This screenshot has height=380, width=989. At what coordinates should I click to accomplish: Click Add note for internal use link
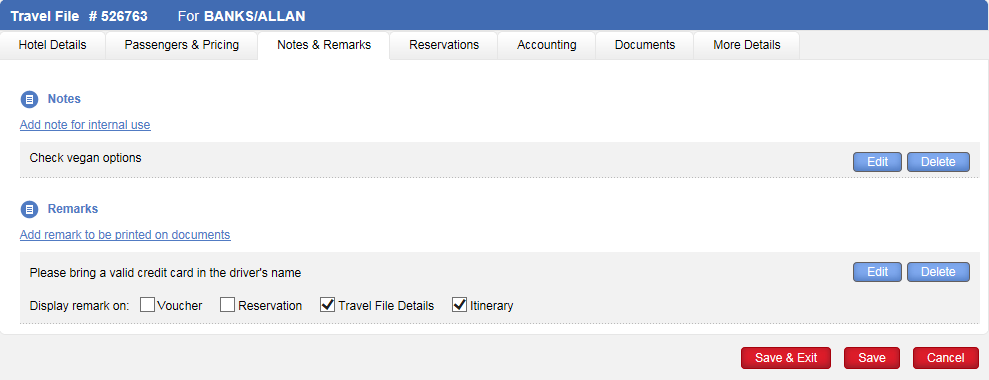click(x=85, y=125)
